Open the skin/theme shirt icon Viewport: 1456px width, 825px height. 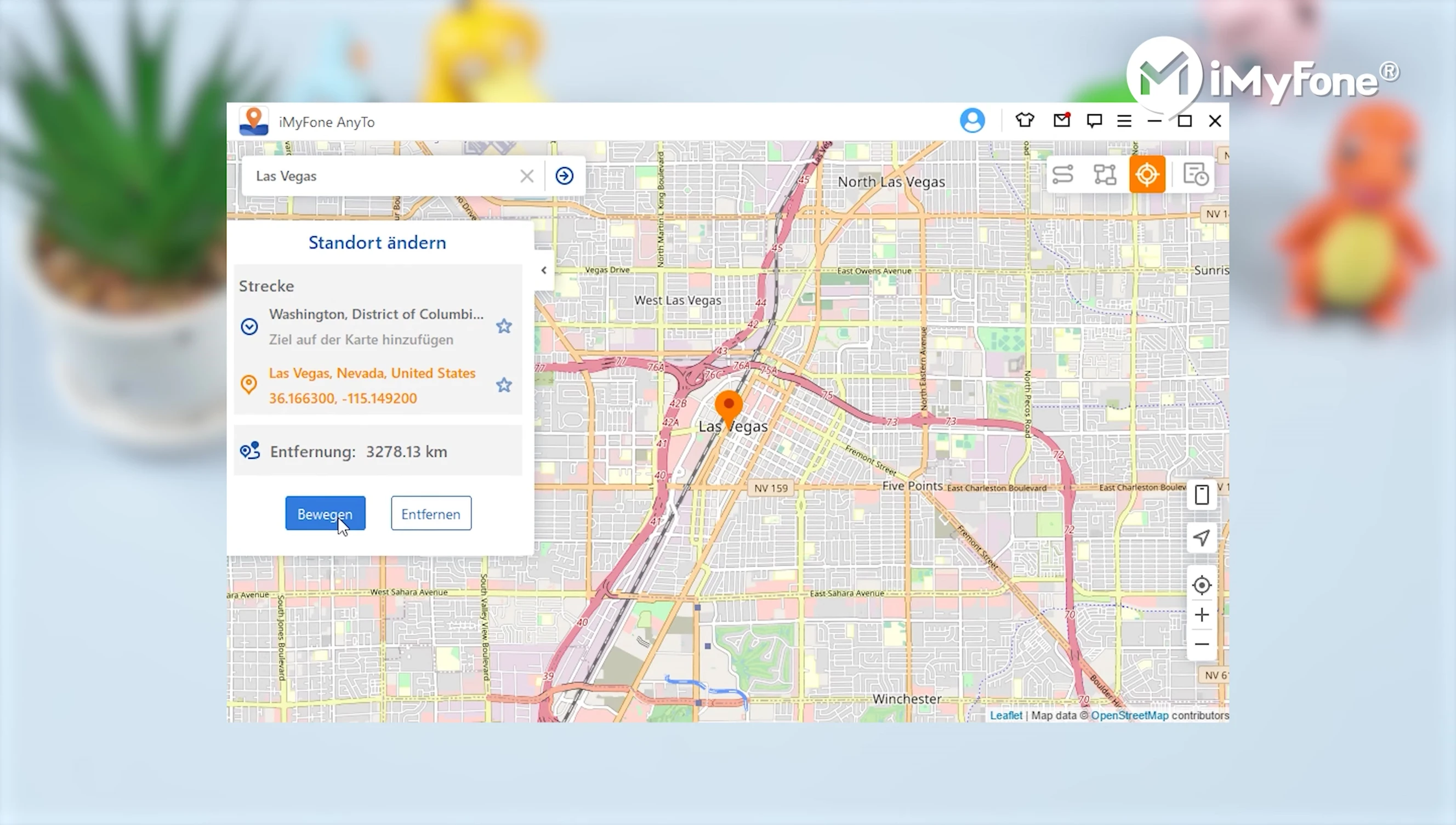tap(1025, 120)
